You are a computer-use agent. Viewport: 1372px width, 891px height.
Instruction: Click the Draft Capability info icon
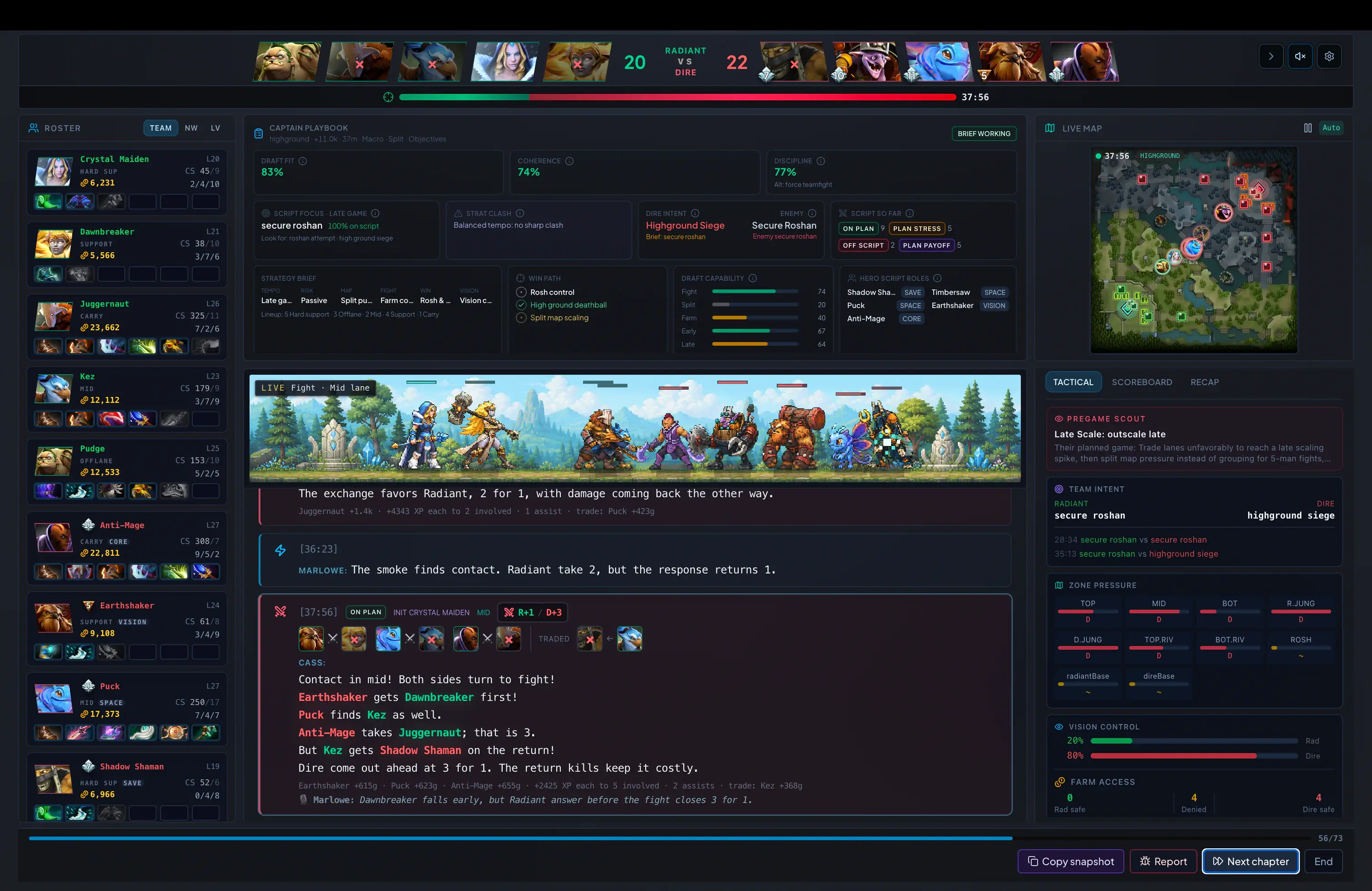click(753, 279)
